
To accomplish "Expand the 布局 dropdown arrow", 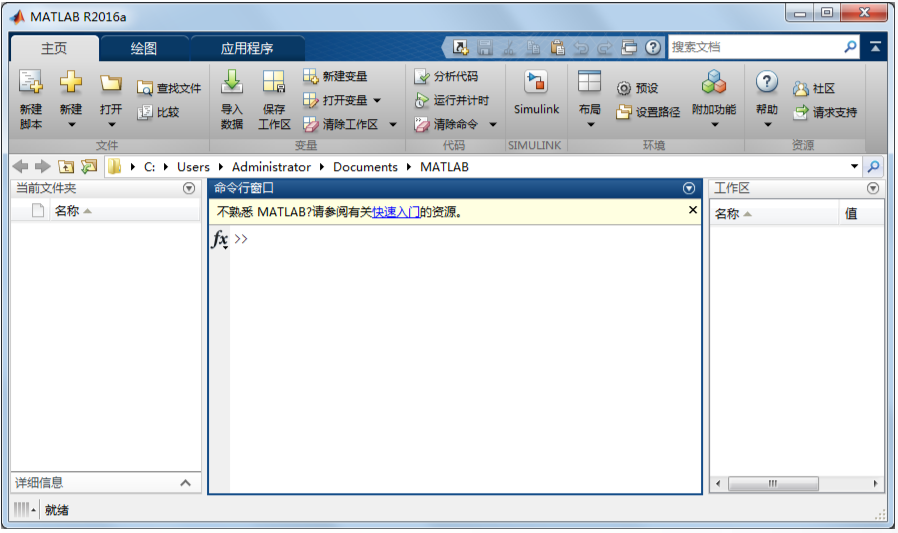I will point(590,125).
